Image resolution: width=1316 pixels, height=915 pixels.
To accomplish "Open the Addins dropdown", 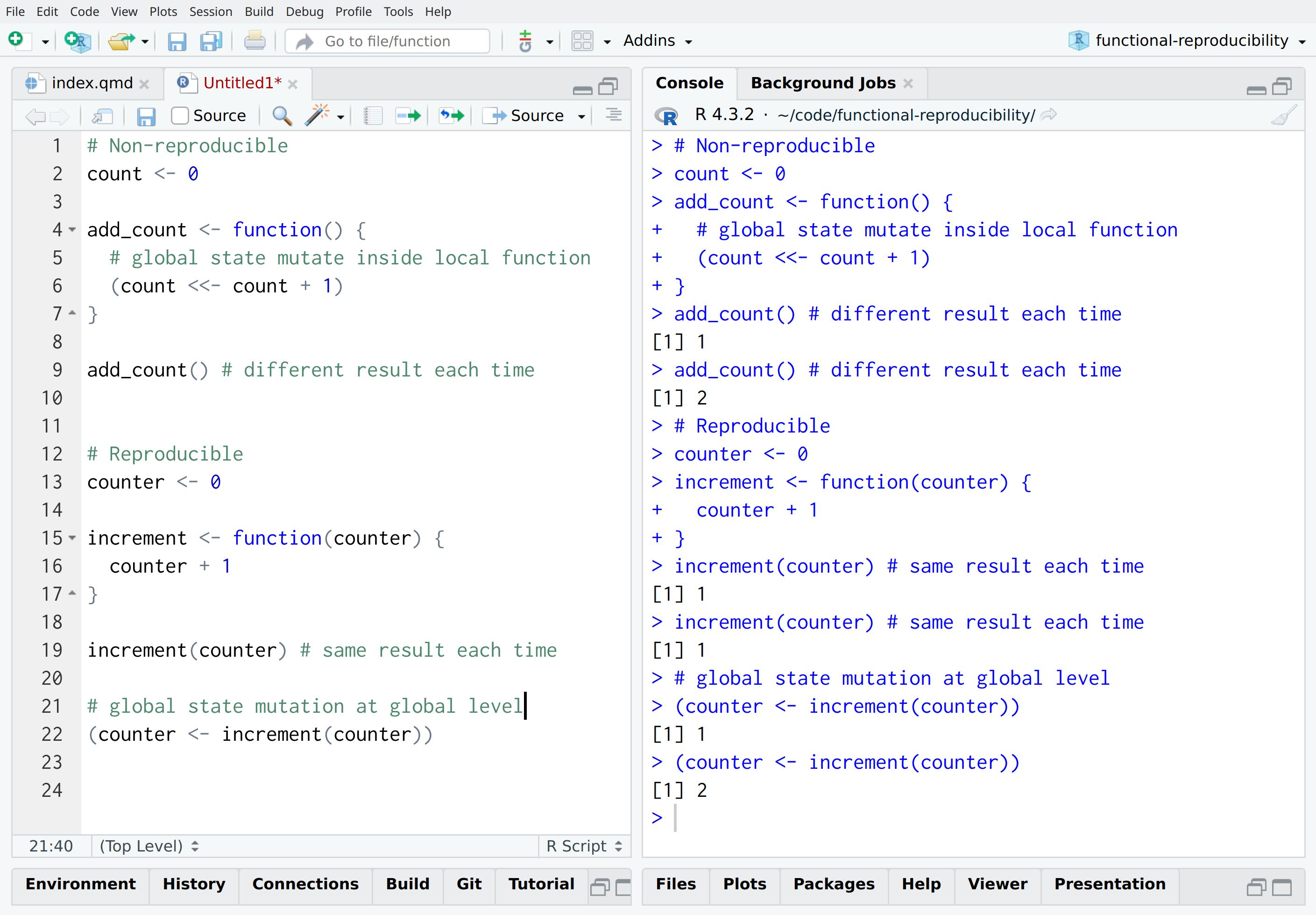I will (658, 41).
